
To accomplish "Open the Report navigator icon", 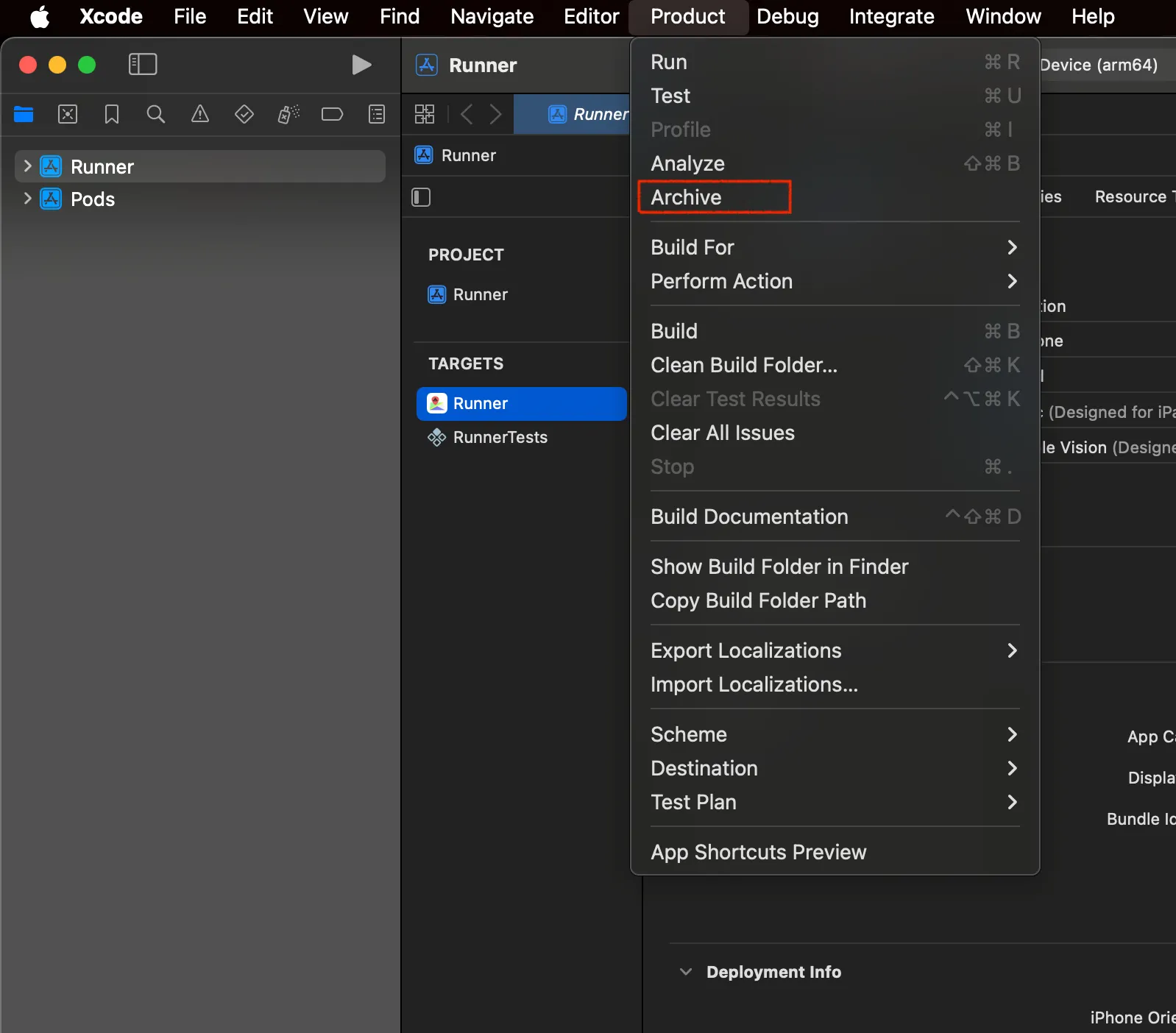I will pyautogui.click(x=377, y=114).
